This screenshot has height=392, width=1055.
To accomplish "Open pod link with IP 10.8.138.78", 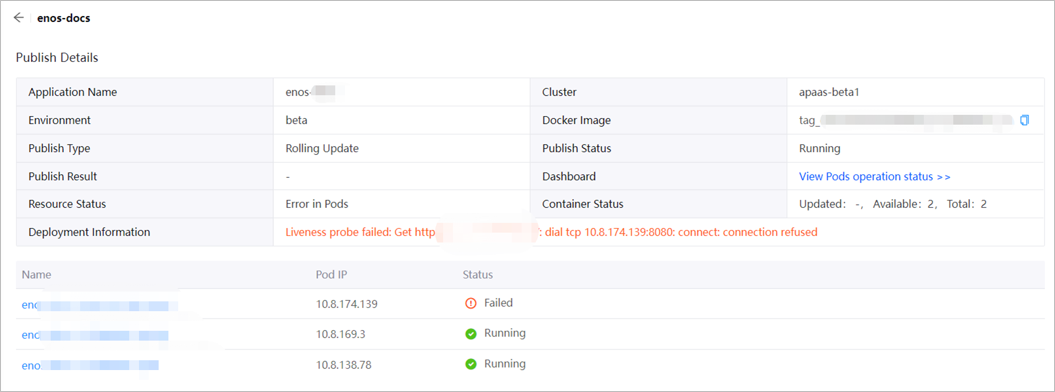I will coord(90,365).
